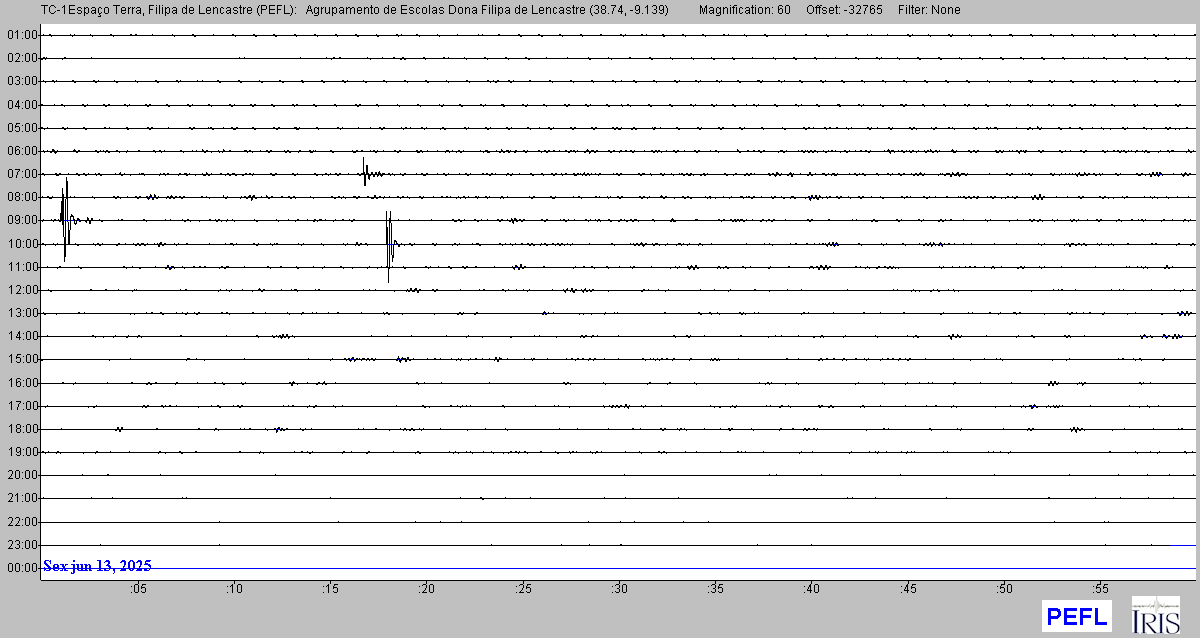Image resolution: width=1200 pixels, height=638 pixels.
Task: Click the 01:00 hour label
Action: [x=22, y=35]
